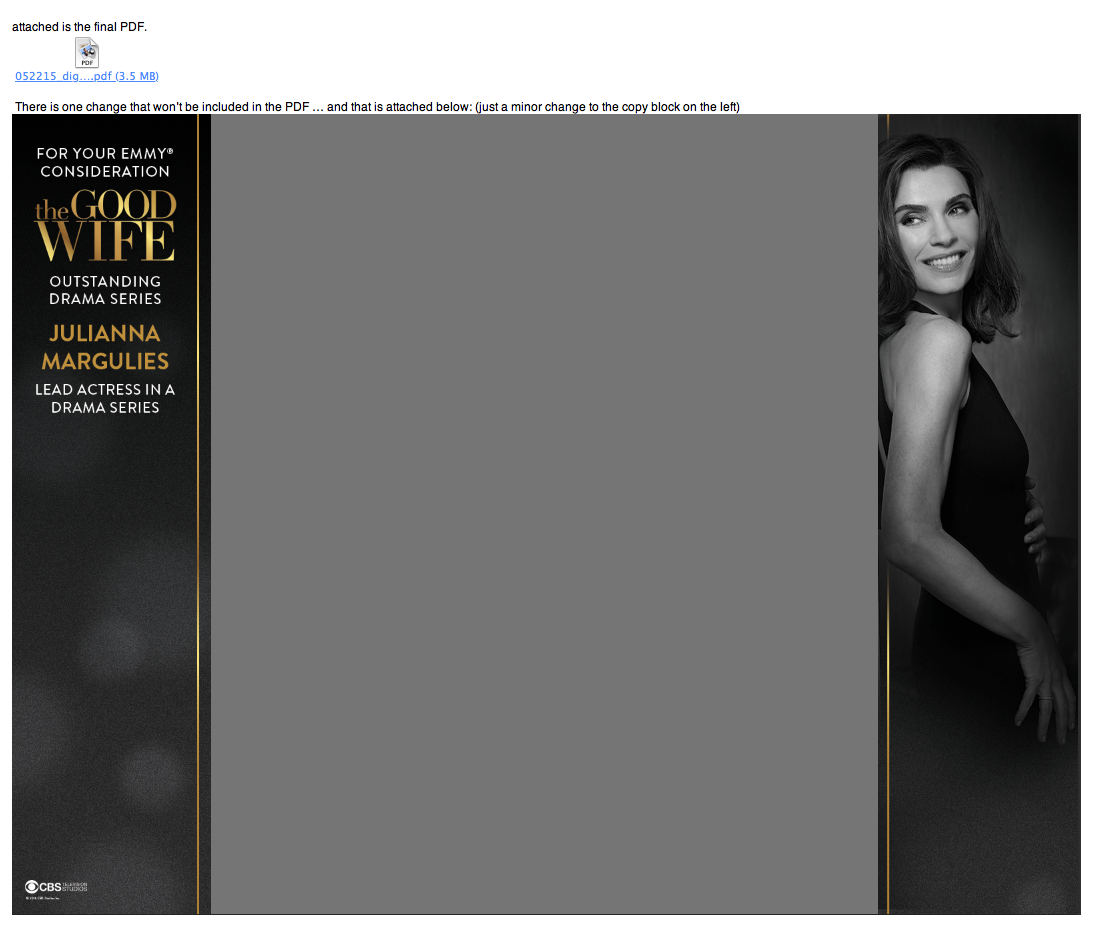Click the 'FOR YOUR EMMY CONSIDERATION' heading
The width and height of the screenshot is (1120, 930).
[x=105, y=162]
